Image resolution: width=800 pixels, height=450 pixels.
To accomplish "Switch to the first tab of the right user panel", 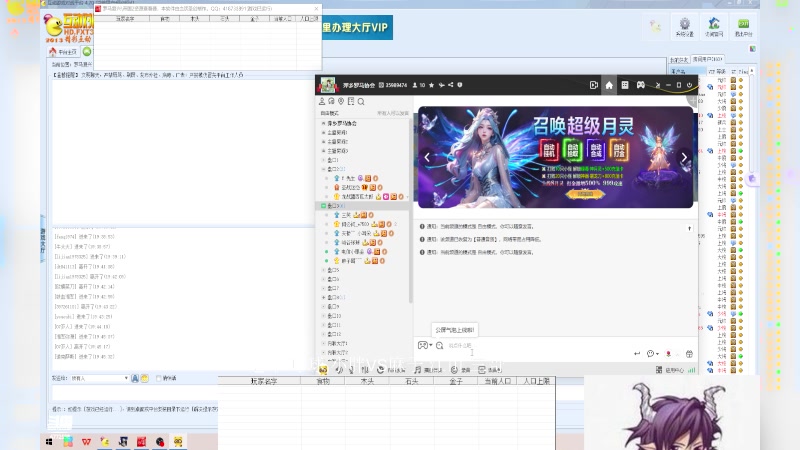I will 679,60.
